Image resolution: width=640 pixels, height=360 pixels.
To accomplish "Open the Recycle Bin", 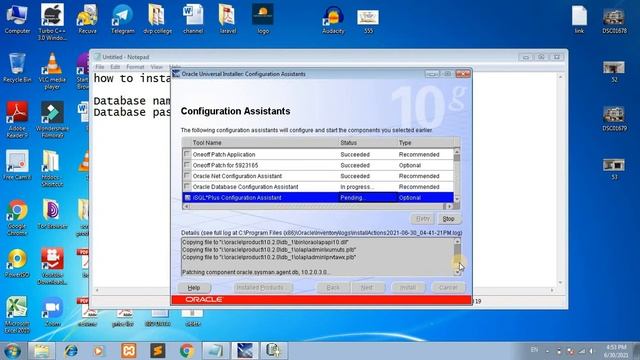I will click(x=17, y=68).
